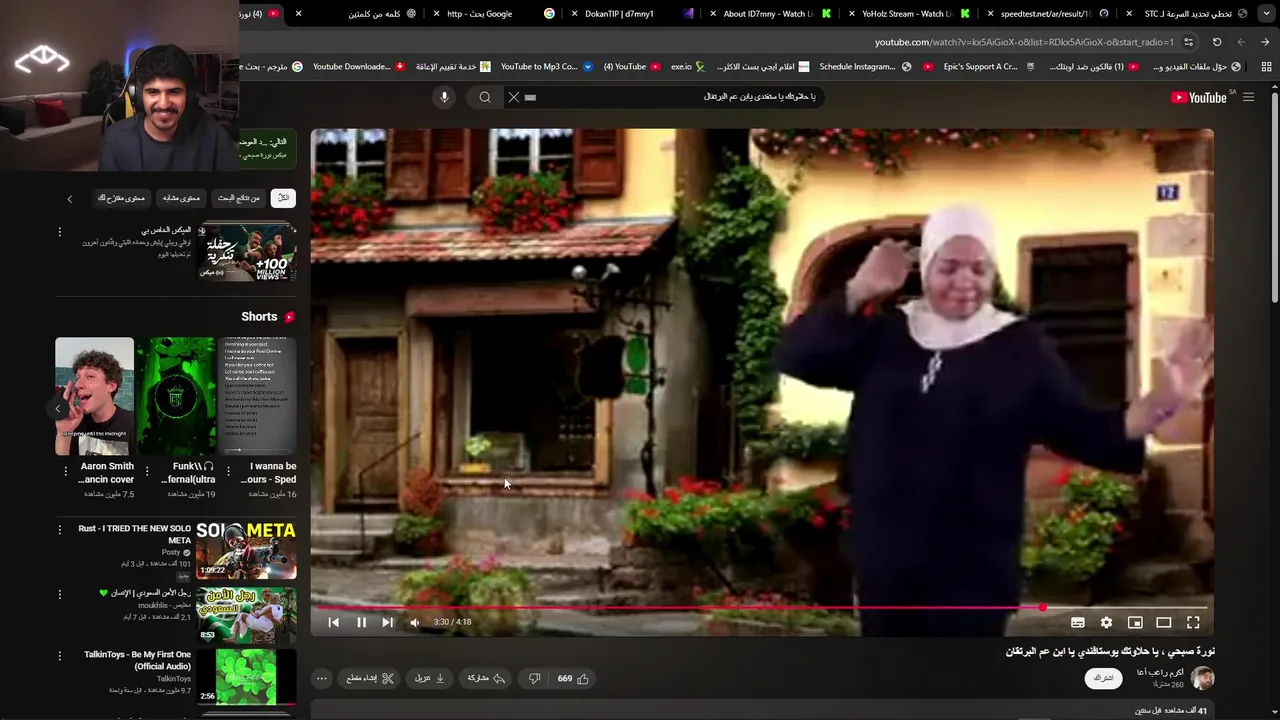Click the YouTube logo
1280x720 pixels.
click(x=1198, y=97)
